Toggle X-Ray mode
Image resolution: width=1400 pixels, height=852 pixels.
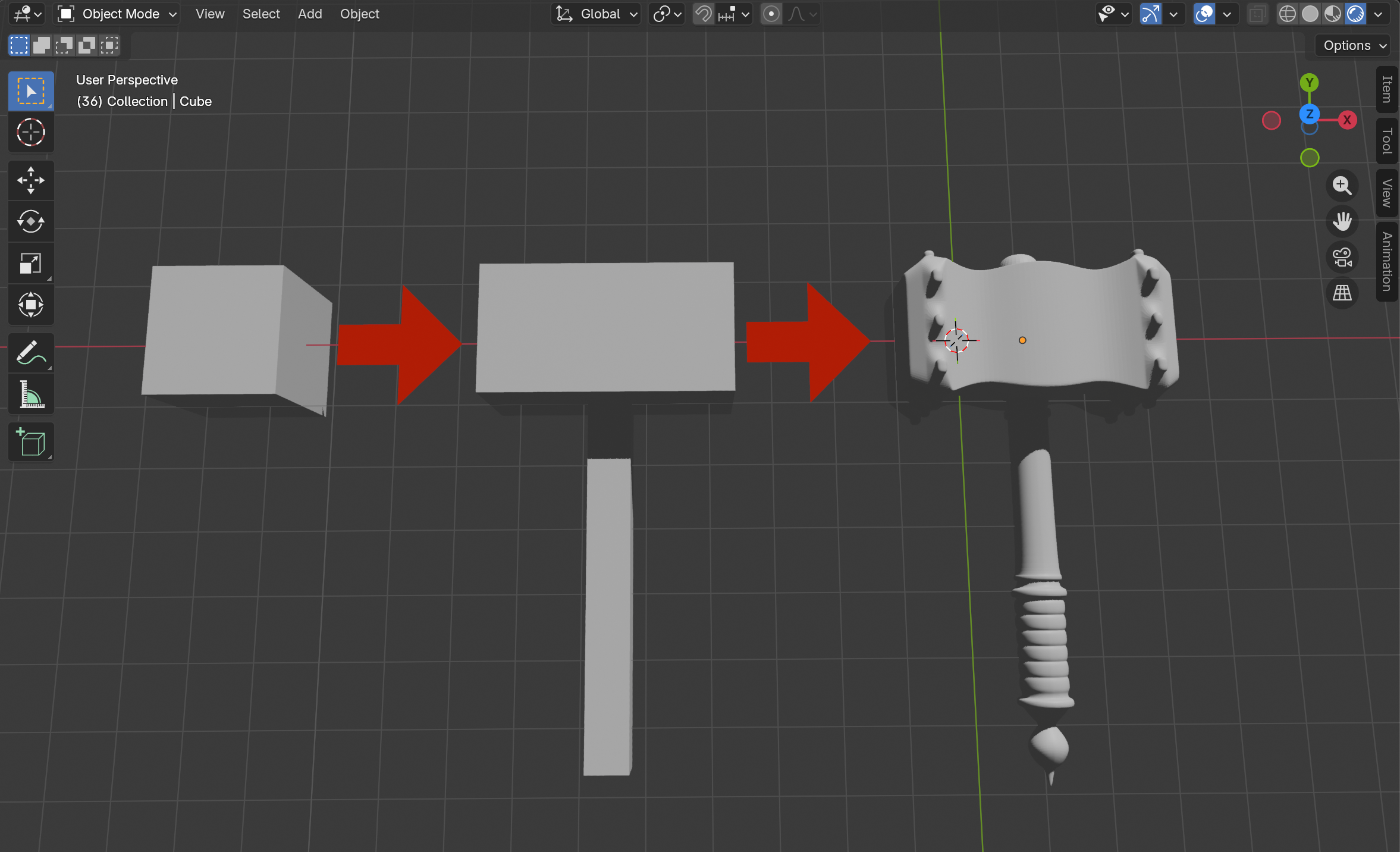click(1257, 14)
